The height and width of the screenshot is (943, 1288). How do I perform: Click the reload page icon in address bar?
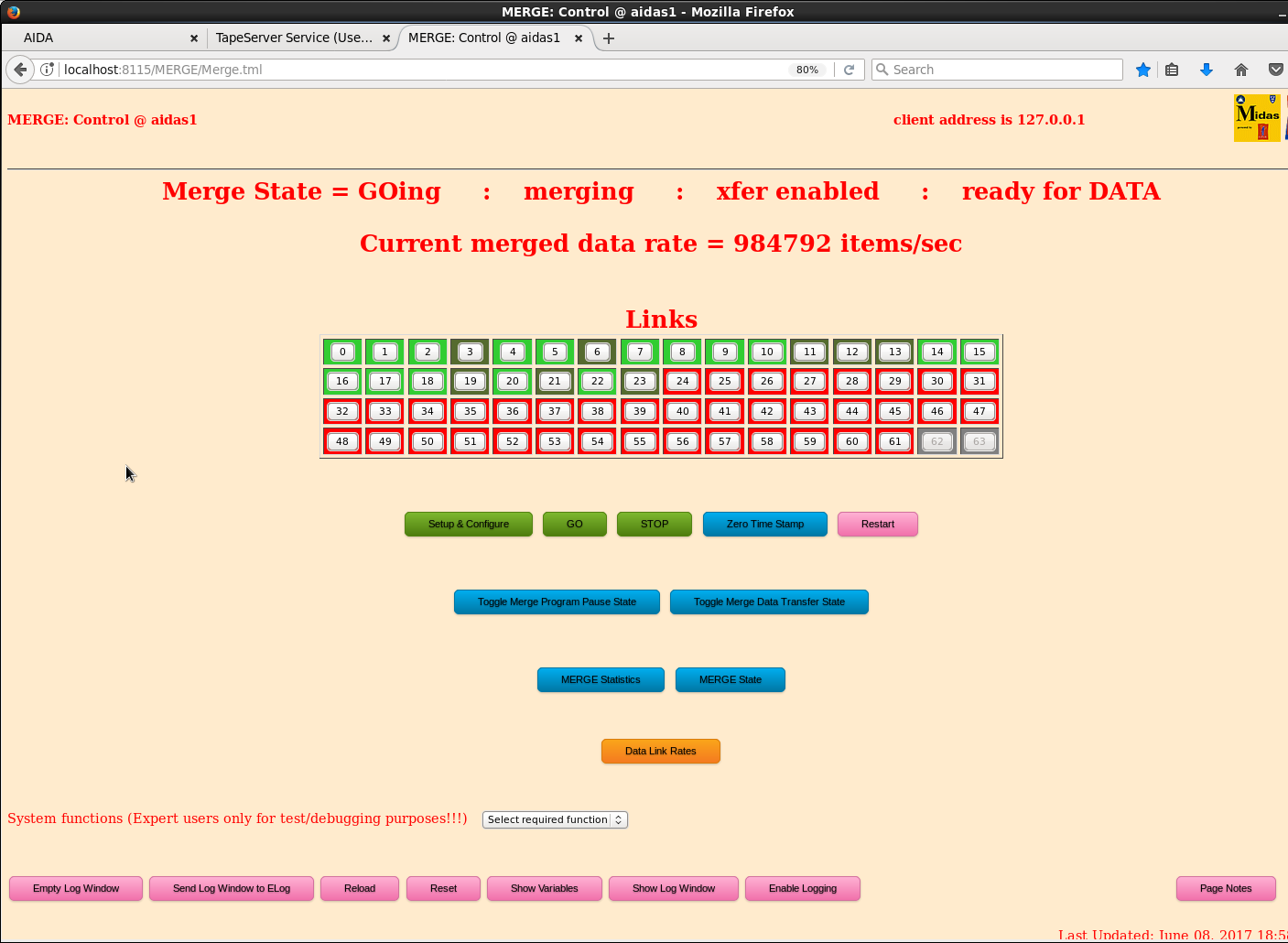coord(849,70)
